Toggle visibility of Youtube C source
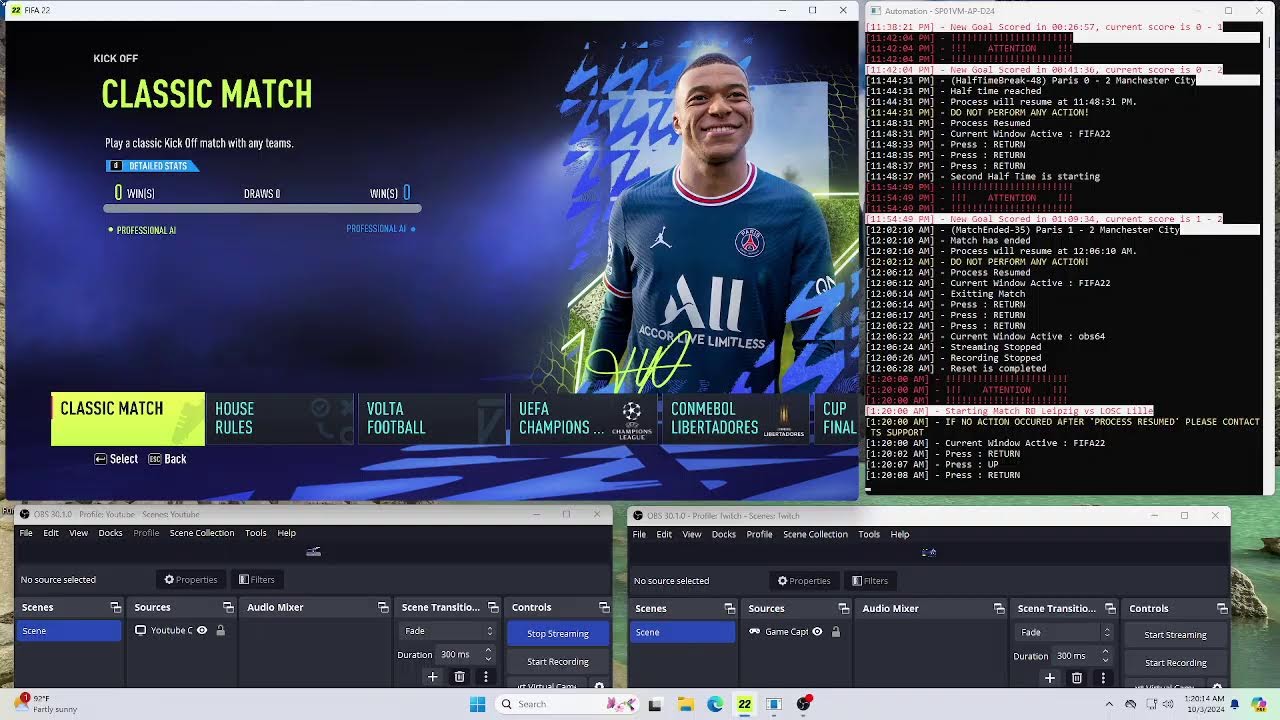 point(202,630)
